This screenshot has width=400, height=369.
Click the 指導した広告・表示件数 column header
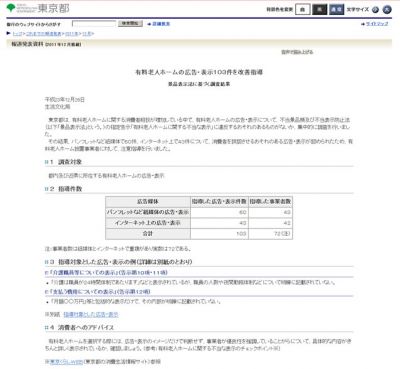click(x=219, y=202)
